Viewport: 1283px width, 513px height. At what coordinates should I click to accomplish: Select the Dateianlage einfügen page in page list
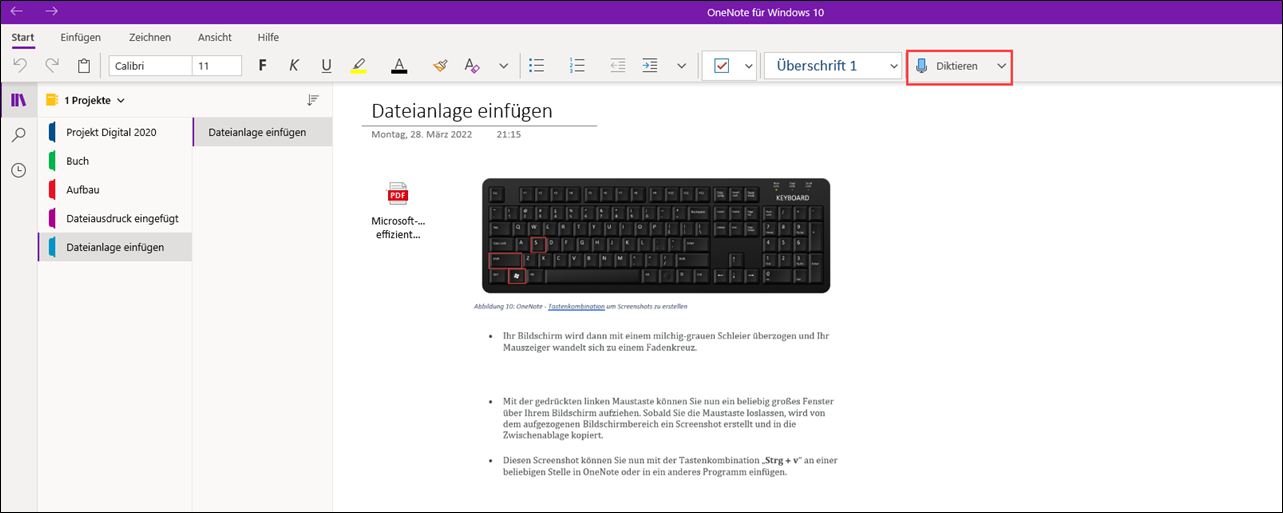[262, 132]
